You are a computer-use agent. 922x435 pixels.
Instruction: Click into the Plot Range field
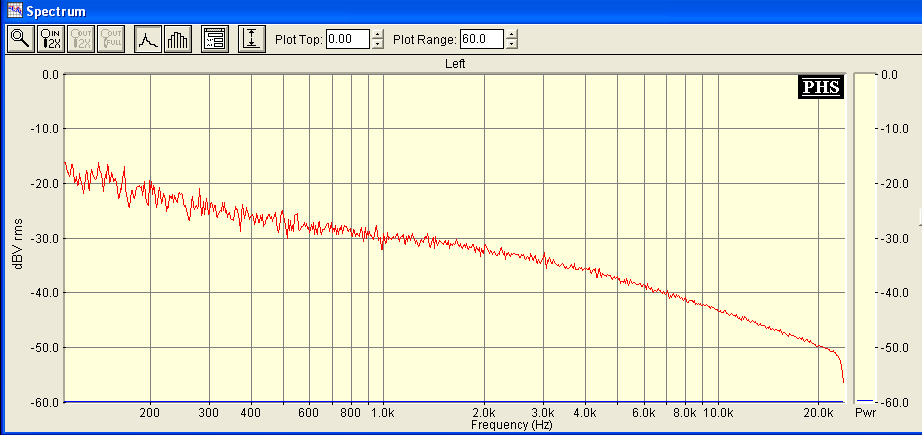tap(482, 39)
